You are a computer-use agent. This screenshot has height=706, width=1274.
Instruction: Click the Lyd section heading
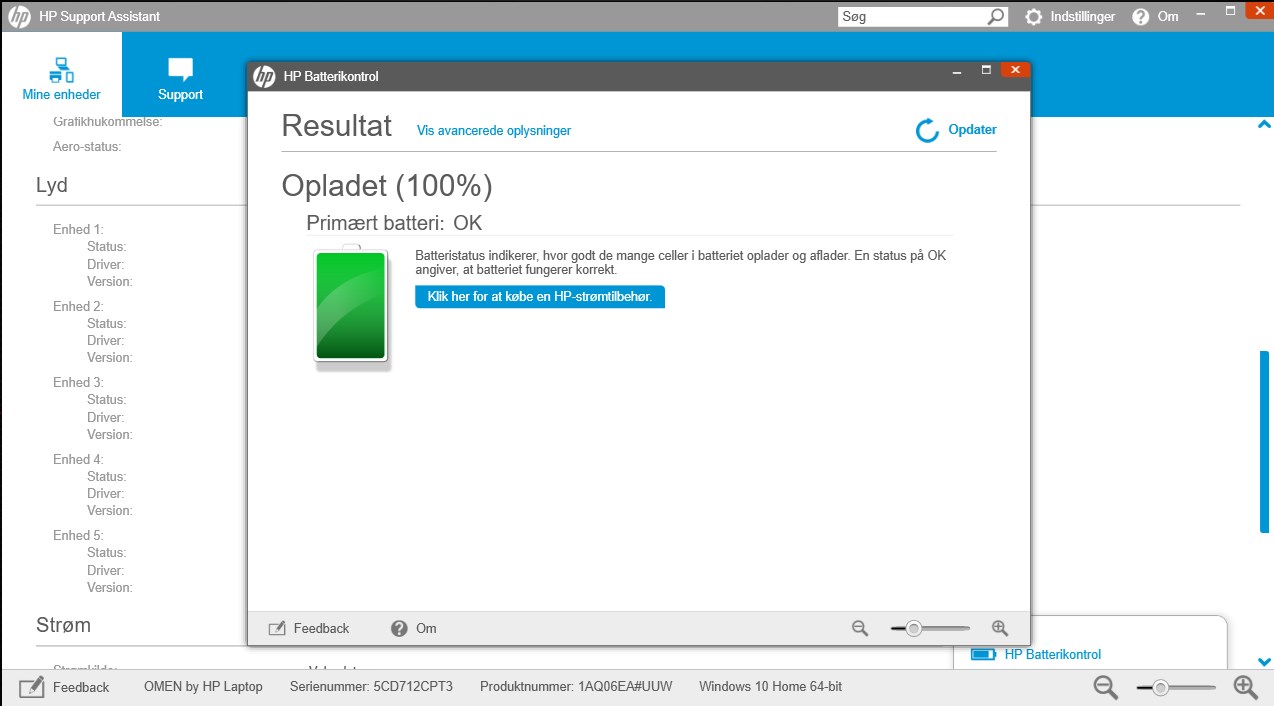point(52,185)
